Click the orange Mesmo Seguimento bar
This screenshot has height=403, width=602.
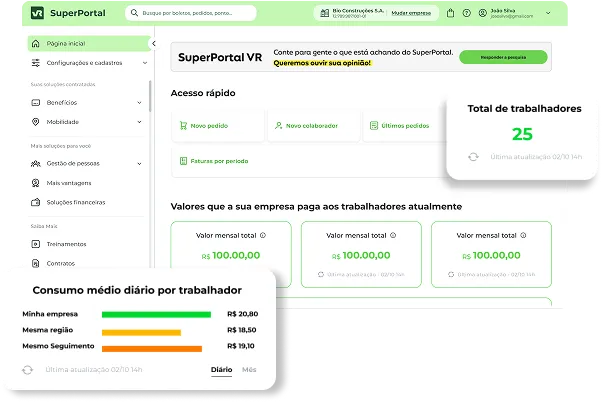[152, 348]
